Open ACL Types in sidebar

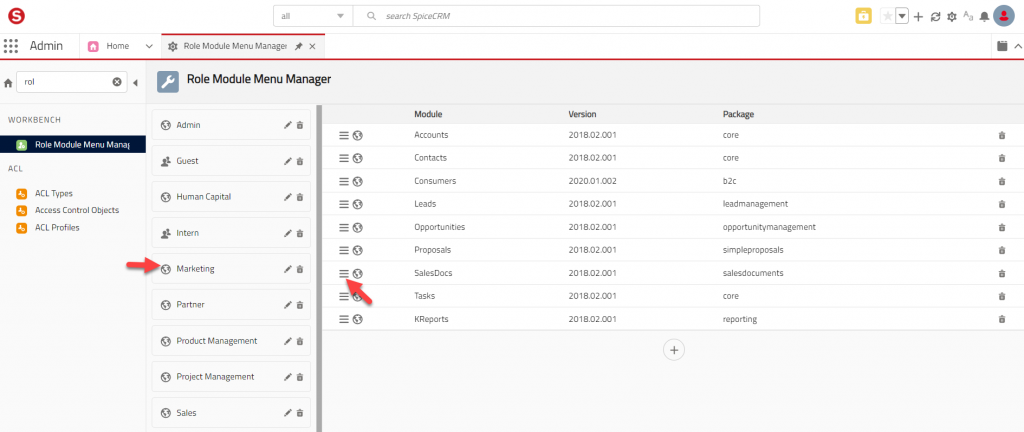(54, 193)
